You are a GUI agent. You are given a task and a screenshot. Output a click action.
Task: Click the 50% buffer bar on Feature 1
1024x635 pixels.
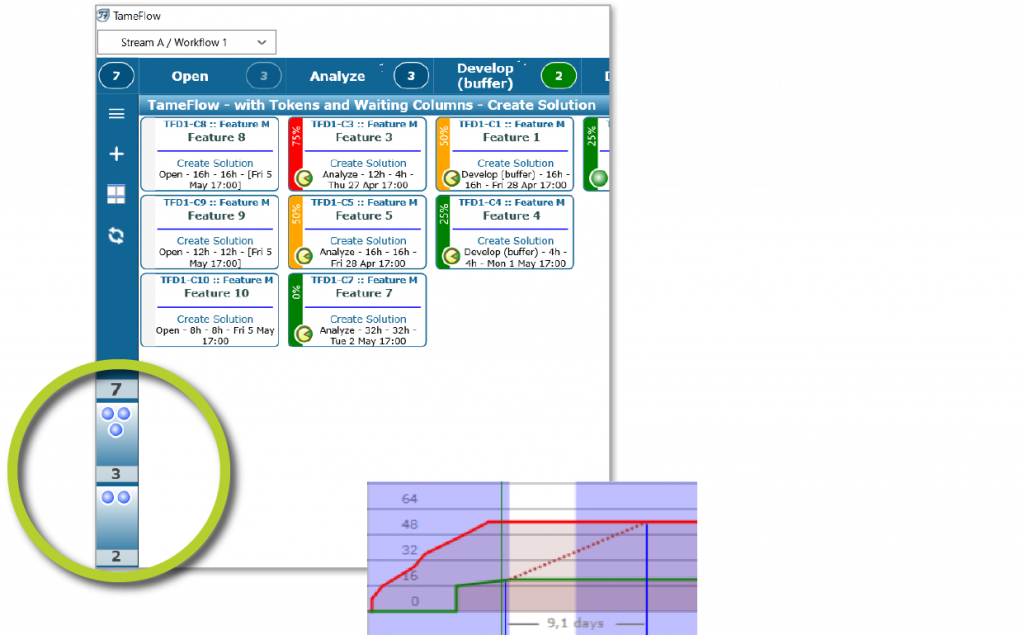(x=443, y=154)
